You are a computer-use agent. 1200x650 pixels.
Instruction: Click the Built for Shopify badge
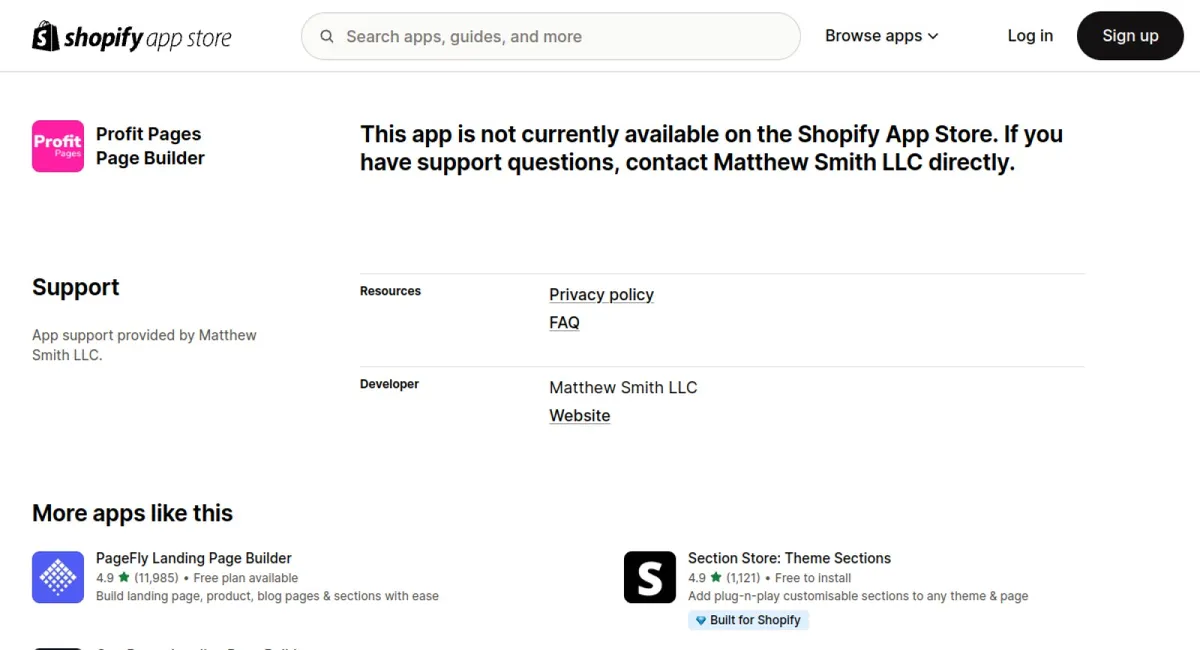pyautogui.click(x=748, y=620)
